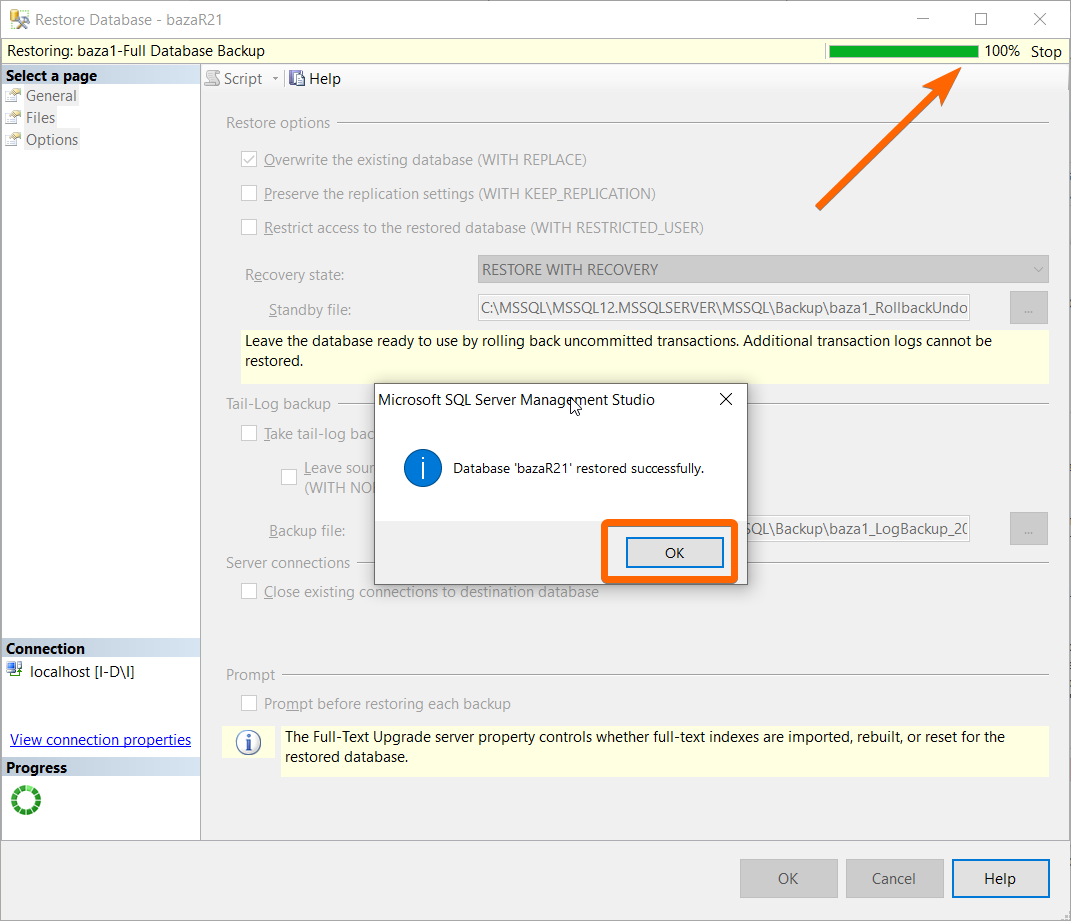Select the Options page
This screenshot has width=1071, height=921.
[x=52, y=139]
